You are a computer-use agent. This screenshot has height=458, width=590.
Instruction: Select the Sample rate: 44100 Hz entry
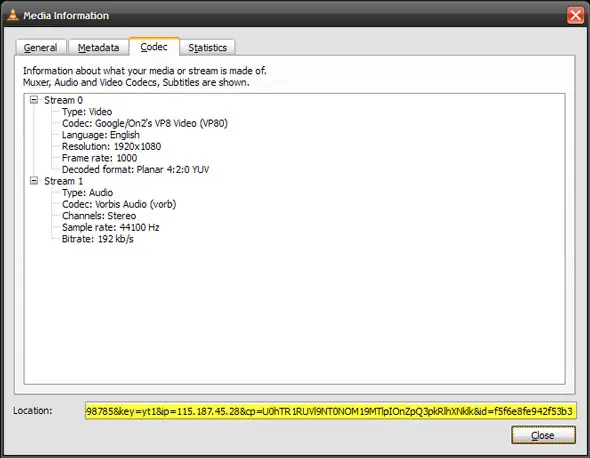coord(111,227)
